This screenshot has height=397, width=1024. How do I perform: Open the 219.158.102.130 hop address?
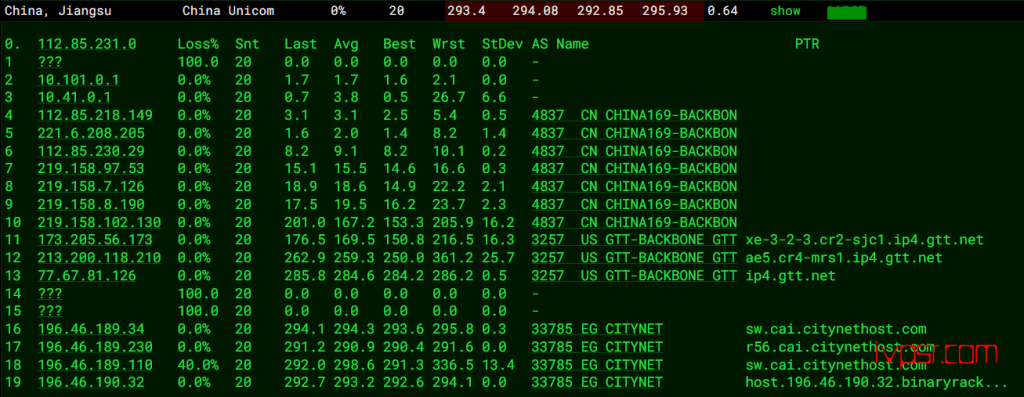(x=99, y=222)
